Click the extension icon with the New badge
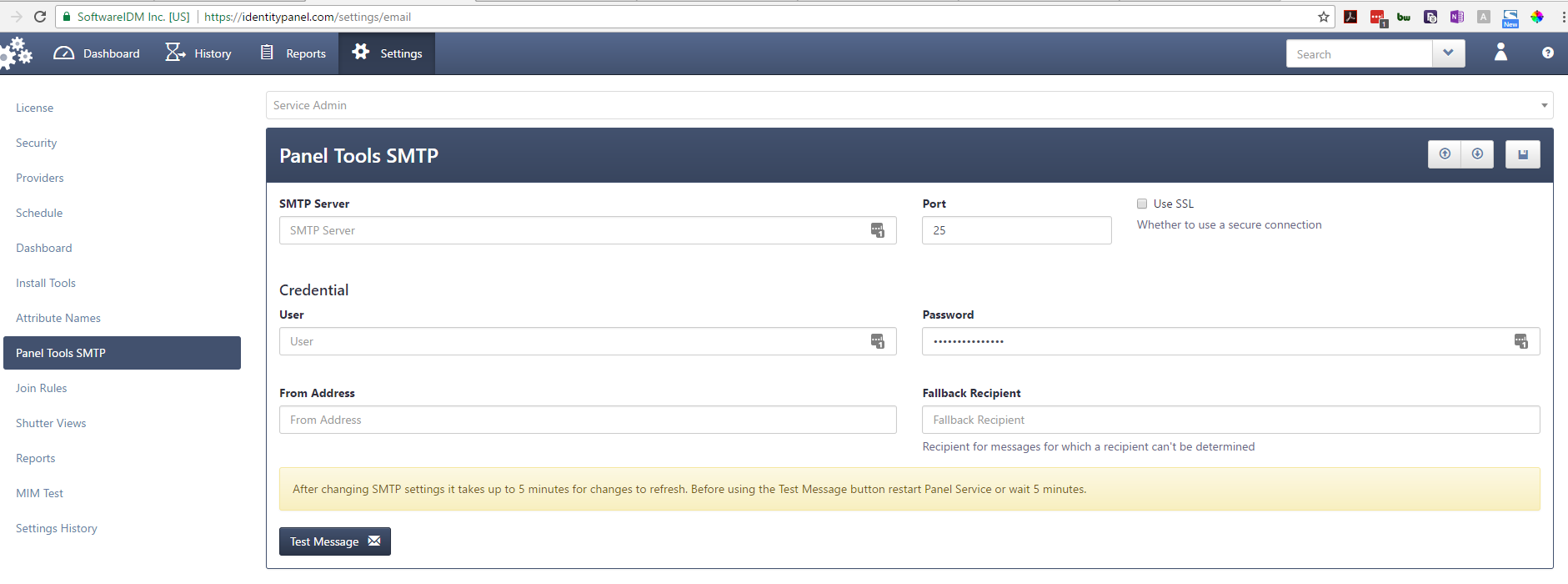Screen dimensions: 1568x584 click(x=1510, y=18)
